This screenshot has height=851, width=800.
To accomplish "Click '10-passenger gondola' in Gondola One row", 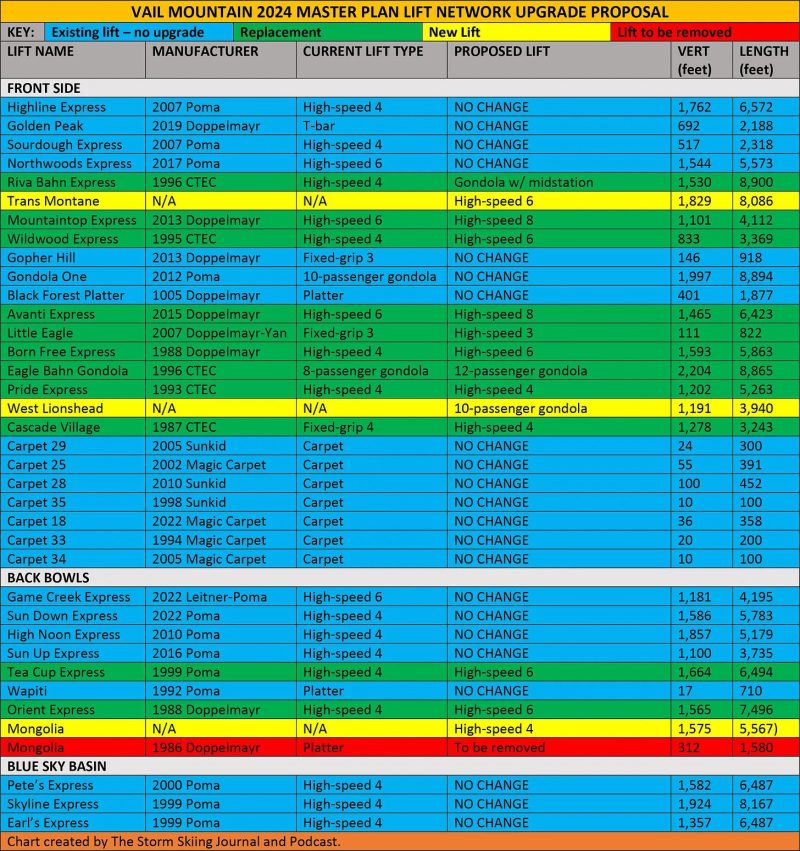I will coord(370,276).
